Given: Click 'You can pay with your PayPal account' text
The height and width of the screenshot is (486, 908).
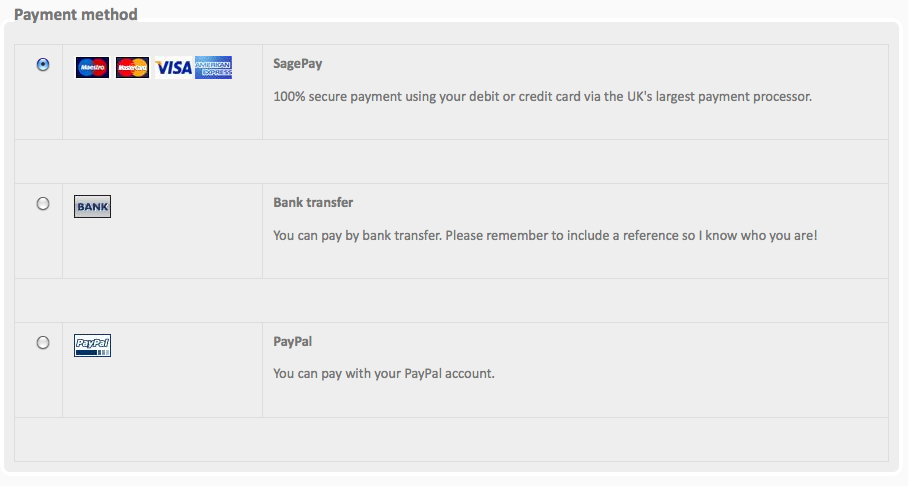Looking at the screenshot, I should click(384, 373).
